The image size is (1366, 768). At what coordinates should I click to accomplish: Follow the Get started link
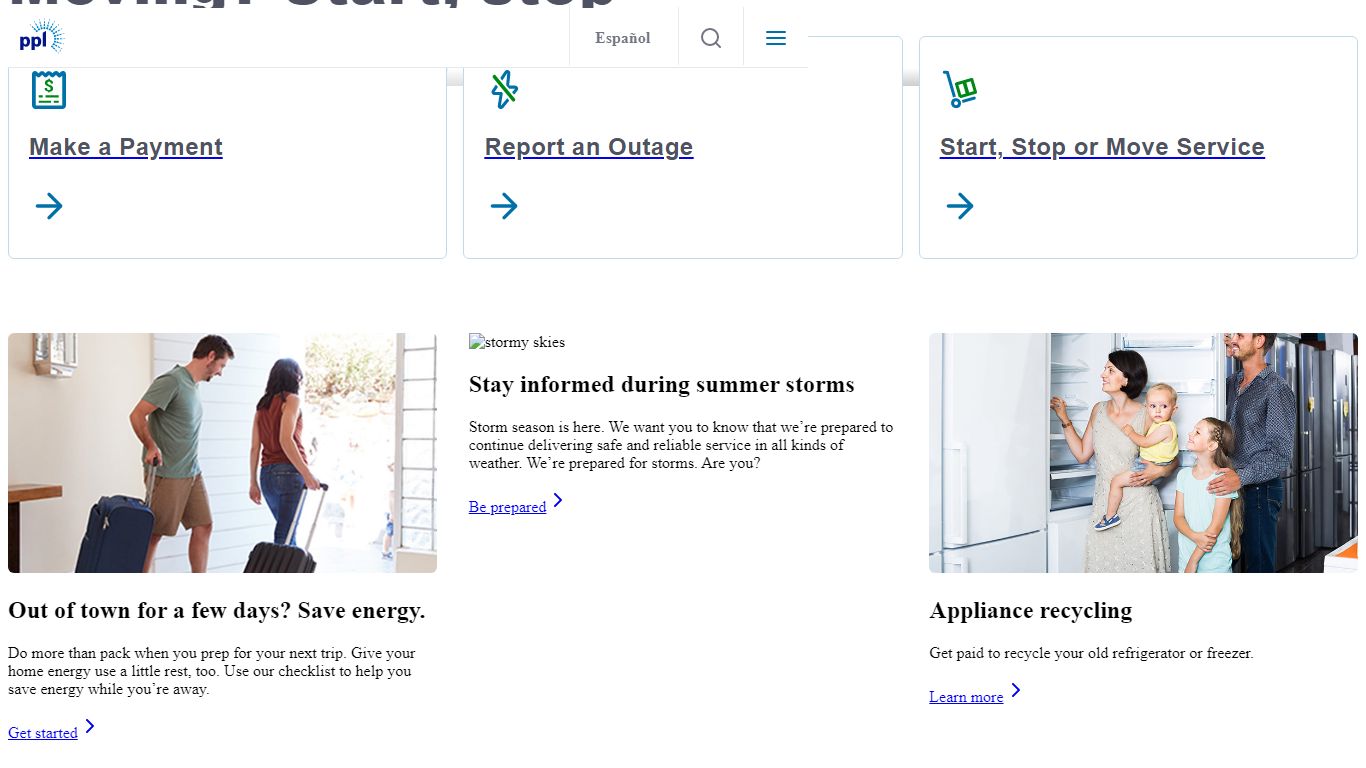tap(43, 733)
